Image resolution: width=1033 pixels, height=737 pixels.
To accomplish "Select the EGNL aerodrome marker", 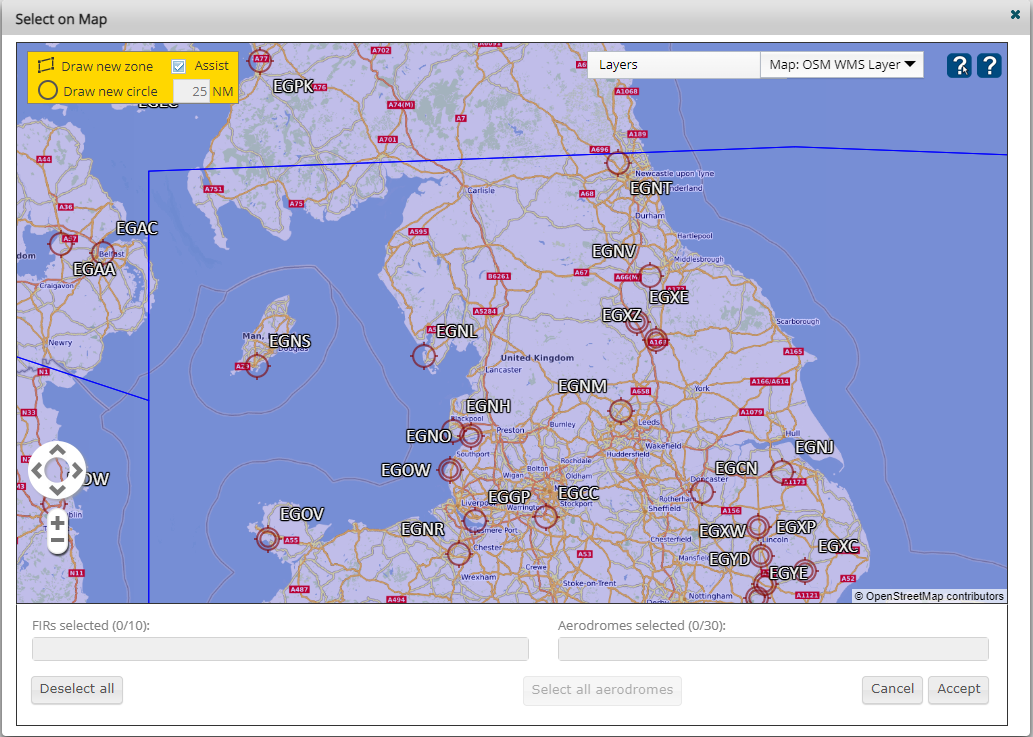I will click(x=424, y=356).
